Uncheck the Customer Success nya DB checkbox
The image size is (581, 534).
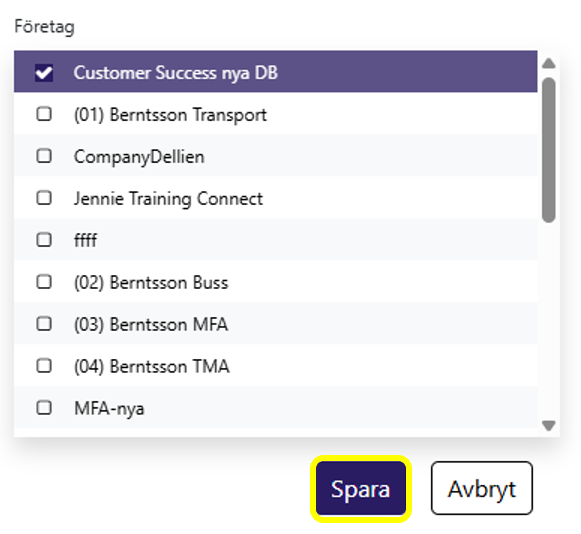point(44,72)
